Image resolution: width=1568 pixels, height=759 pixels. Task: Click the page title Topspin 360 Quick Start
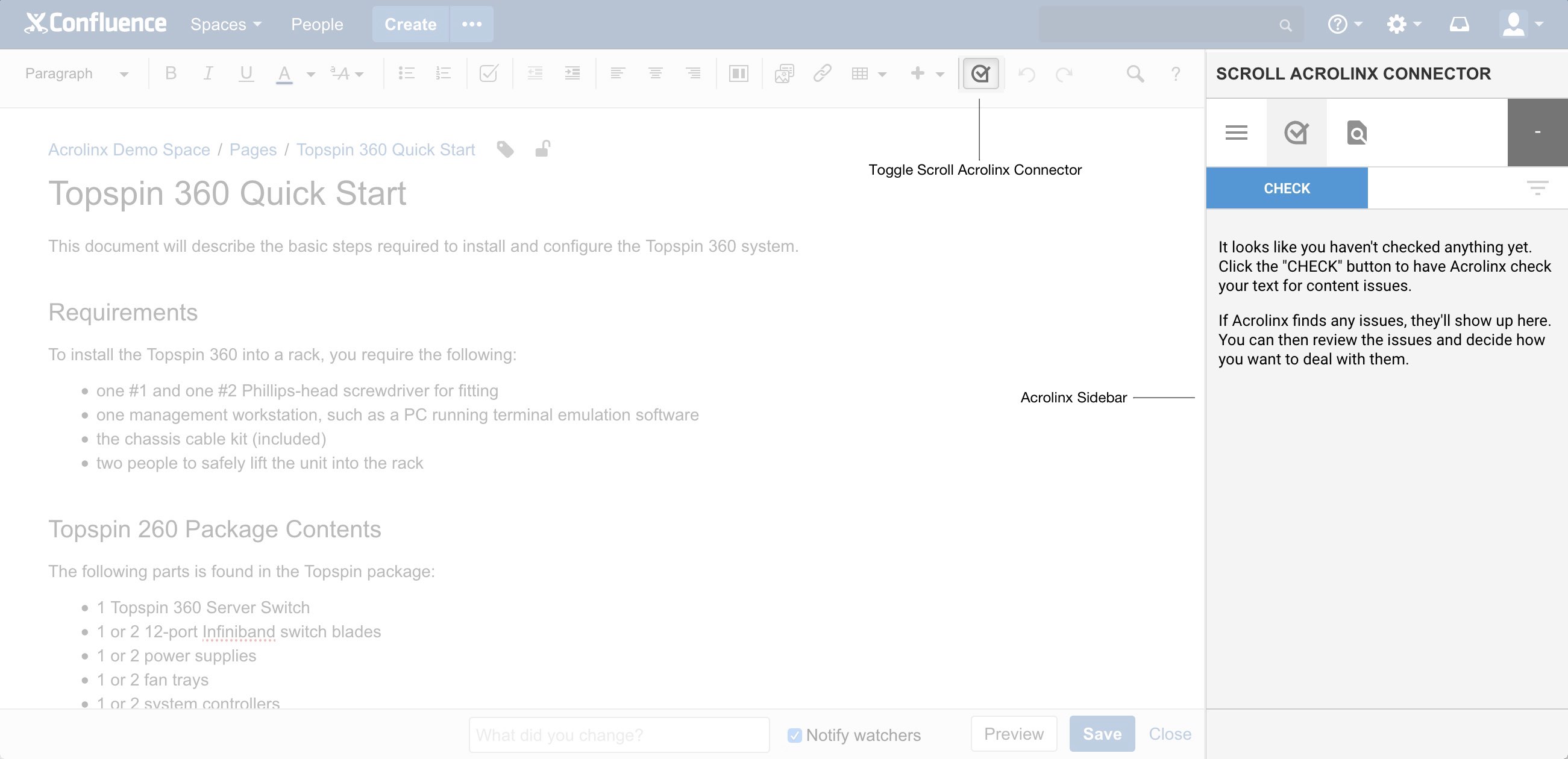pos(227,193)
